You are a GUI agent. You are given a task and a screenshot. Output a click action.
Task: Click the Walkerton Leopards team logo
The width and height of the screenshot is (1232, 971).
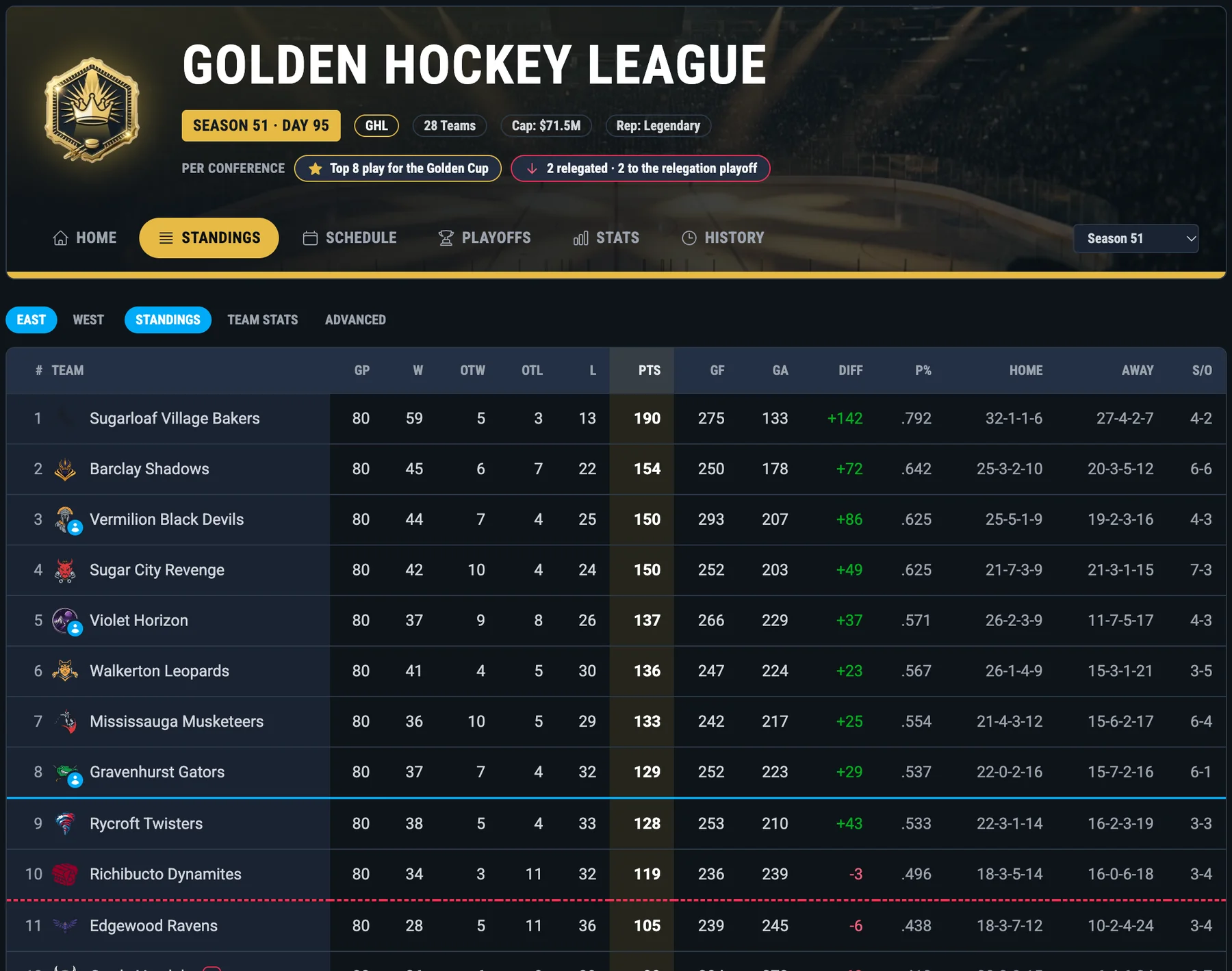[65, 671]
